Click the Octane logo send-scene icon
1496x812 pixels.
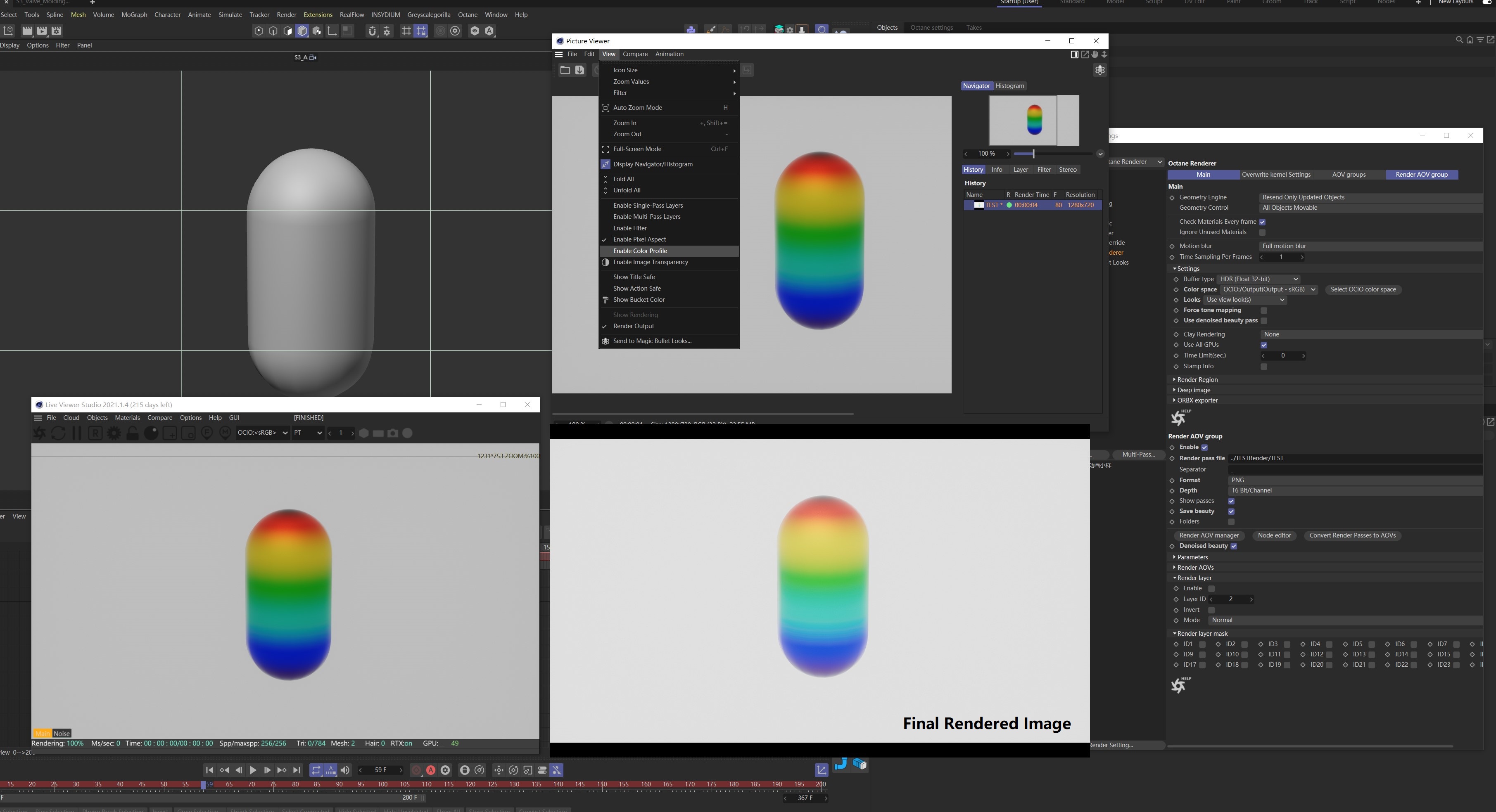[40, 433]
